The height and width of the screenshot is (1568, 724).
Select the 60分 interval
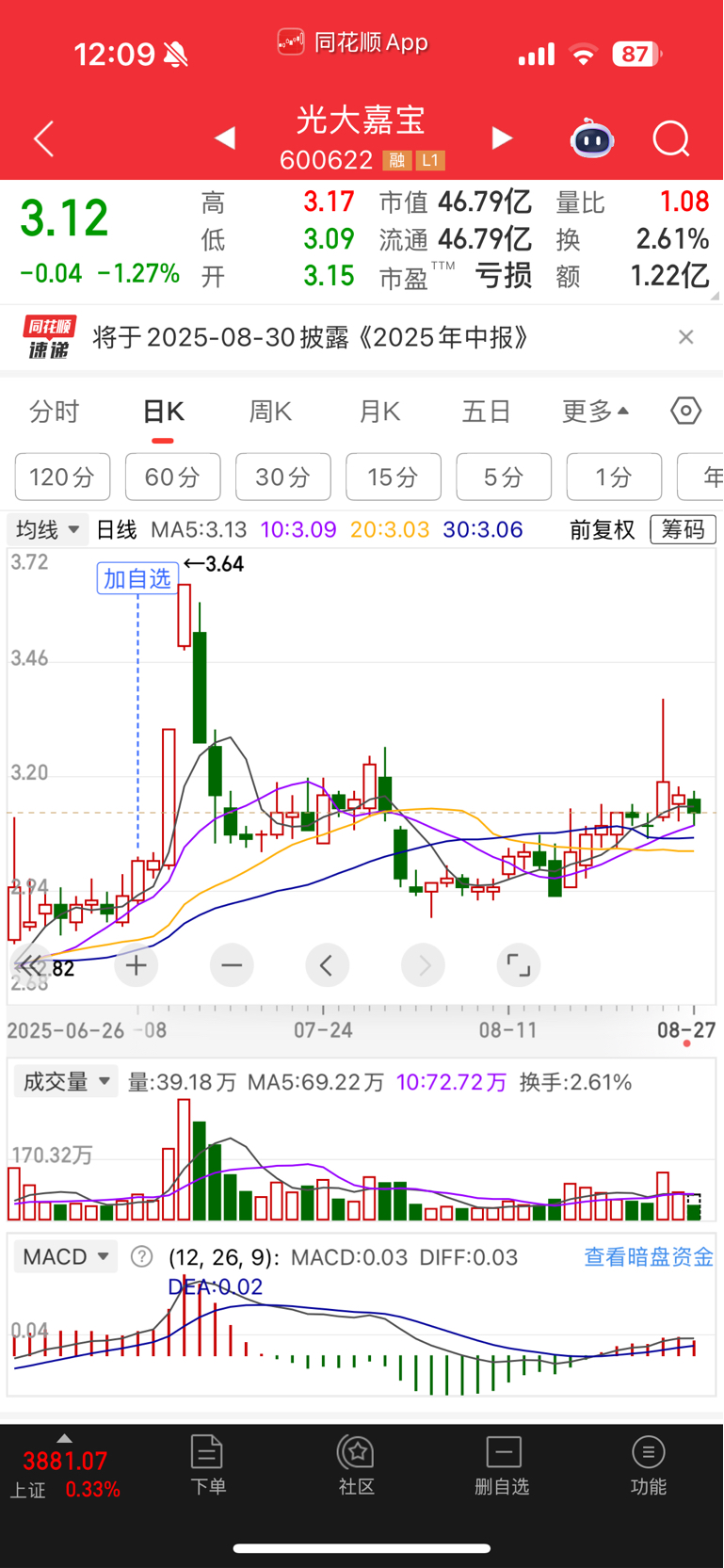[x=172, y=477]
